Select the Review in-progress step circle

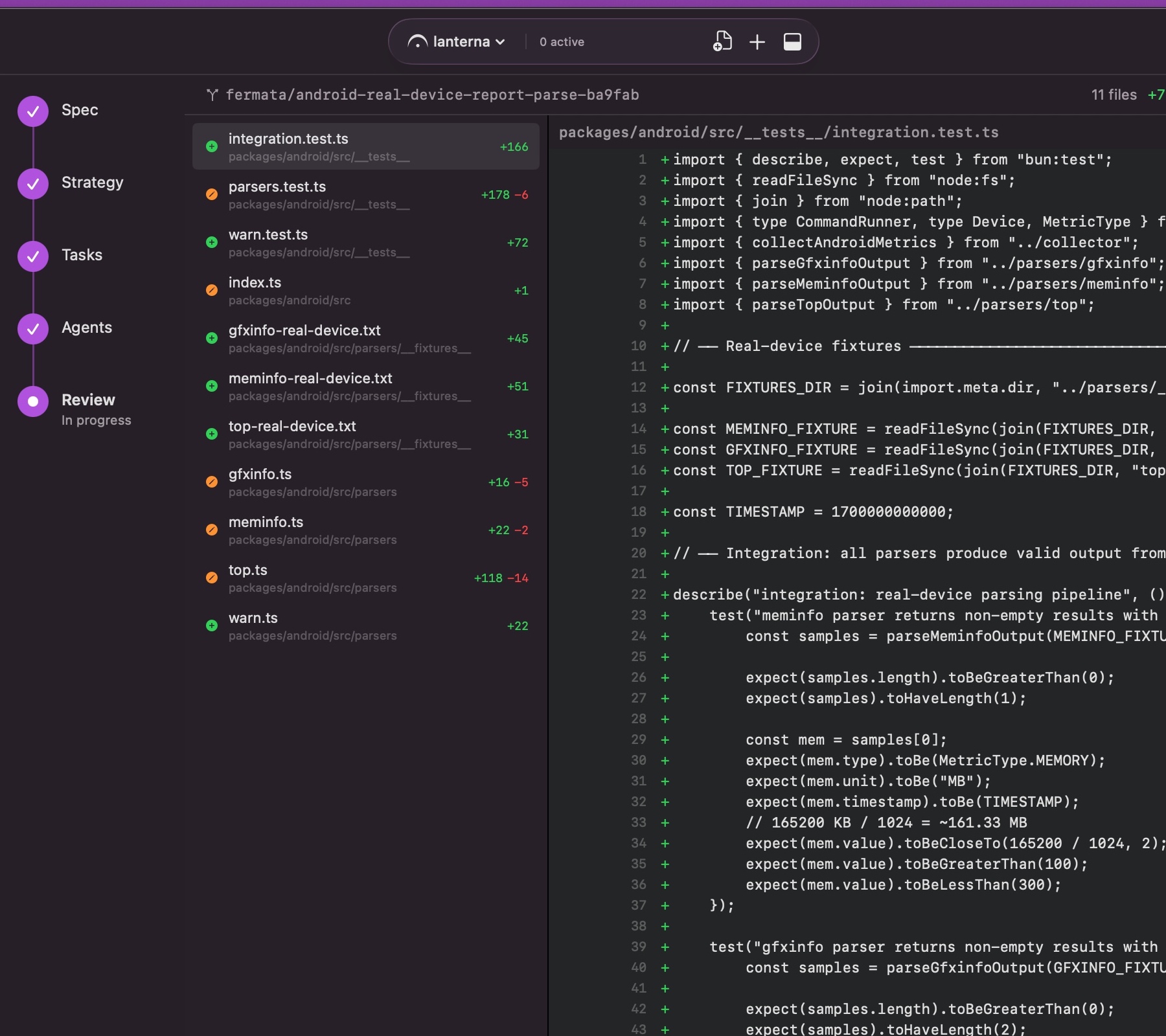(33, 401)
